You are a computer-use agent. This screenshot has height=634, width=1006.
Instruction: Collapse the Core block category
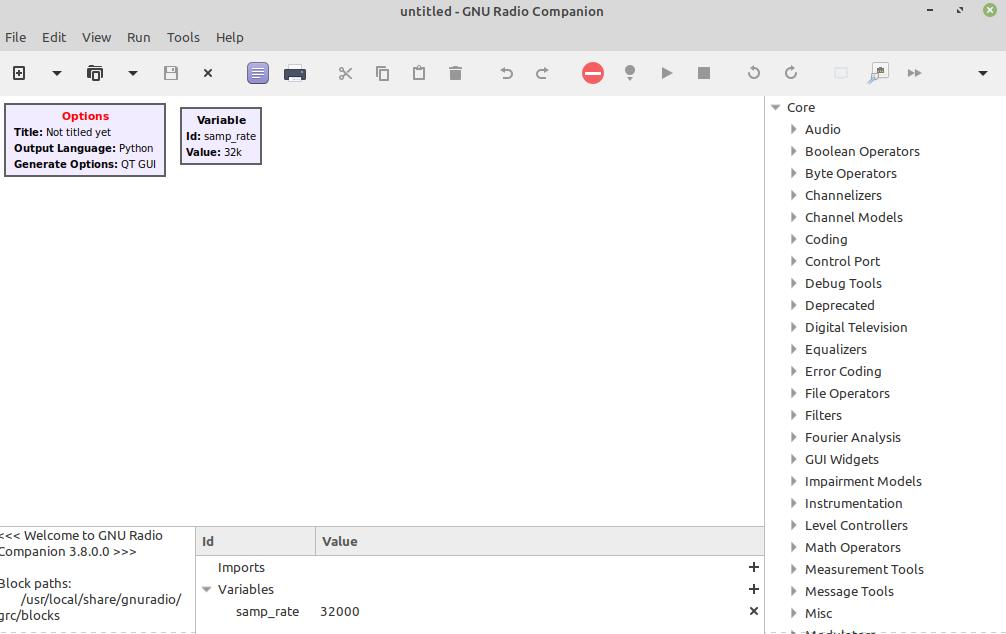[x=776, y=107]
